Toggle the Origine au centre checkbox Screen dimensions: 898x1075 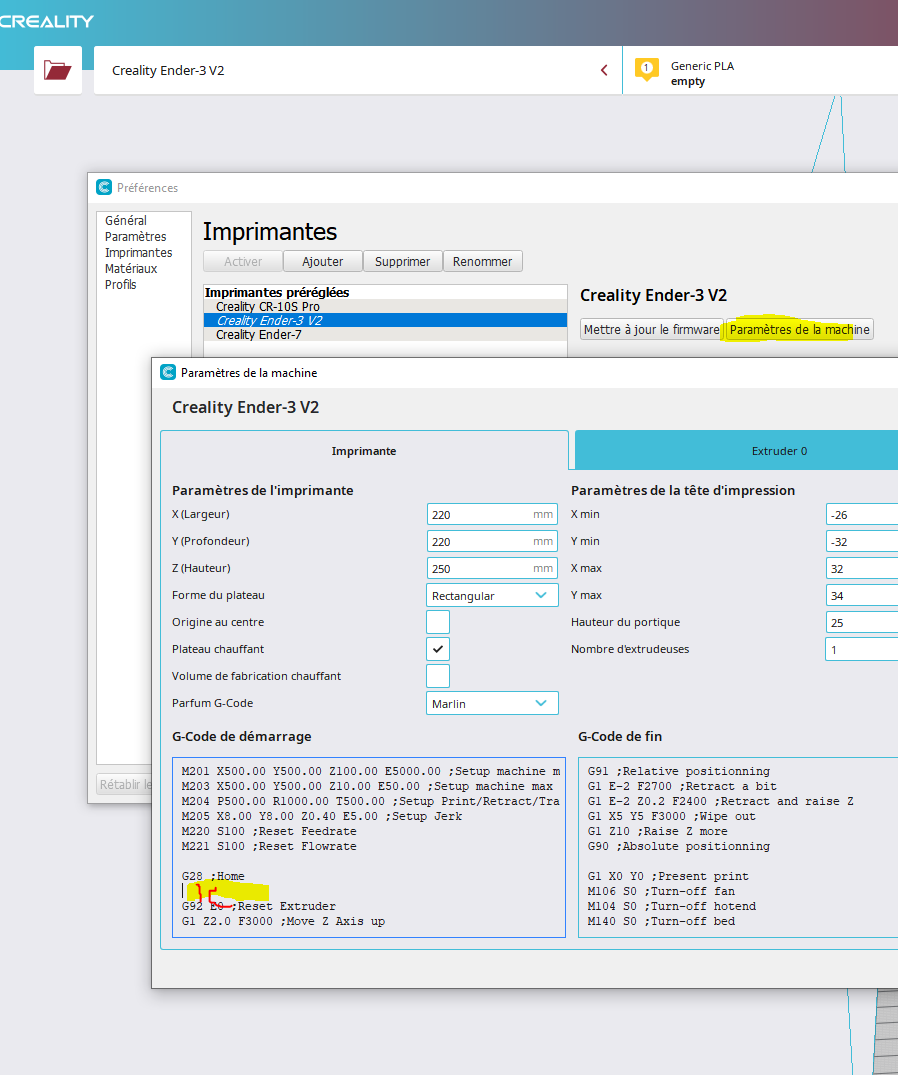438,622
